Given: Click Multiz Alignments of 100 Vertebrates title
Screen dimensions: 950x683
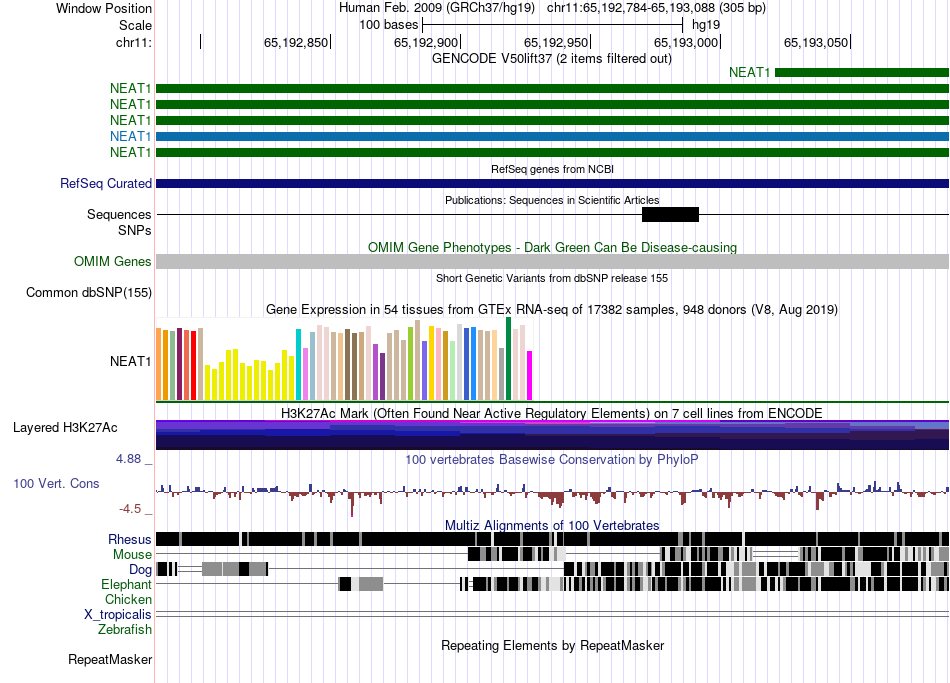Looking at the screenshot, I should coord(552,525).
